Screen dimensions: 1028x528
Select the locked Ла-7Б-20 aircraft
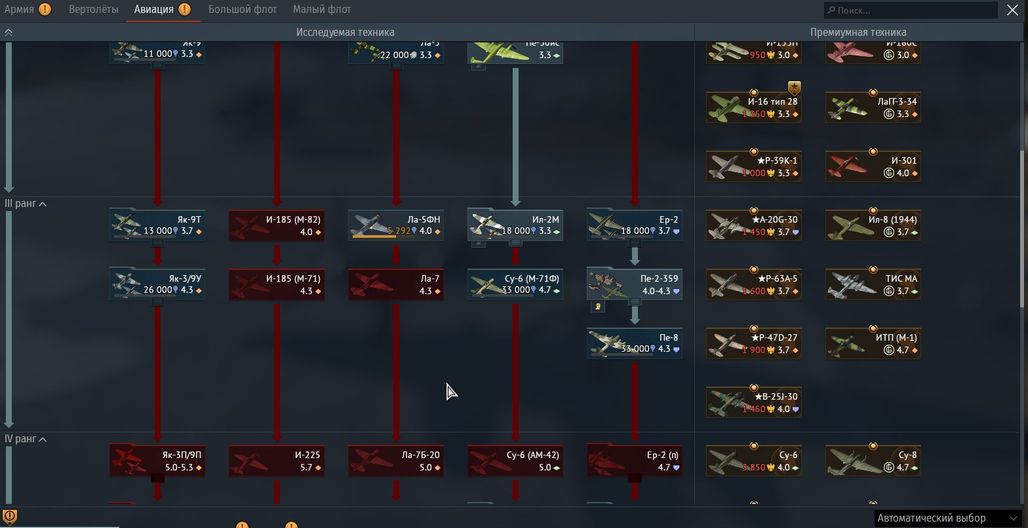pos(396,460)
